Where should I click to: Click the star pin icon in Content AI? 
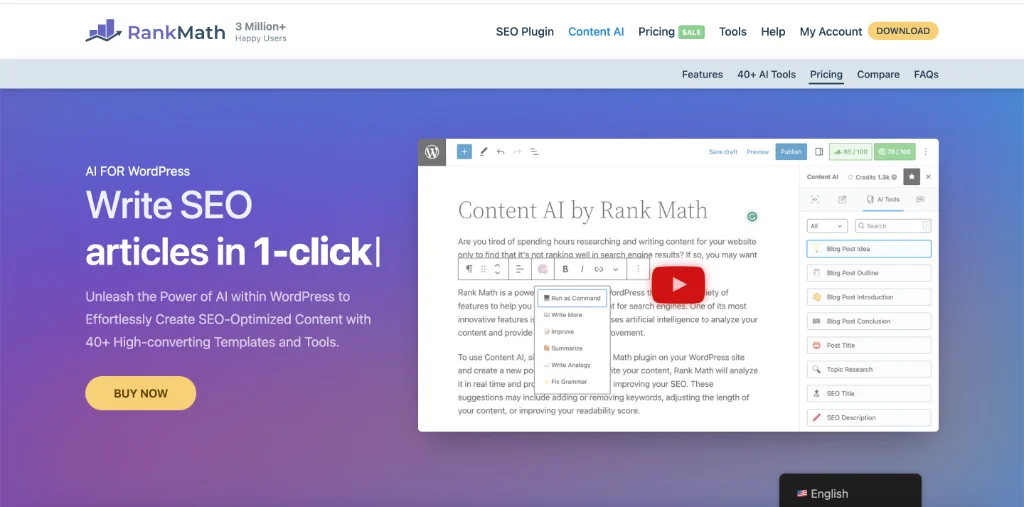[912, 176]
